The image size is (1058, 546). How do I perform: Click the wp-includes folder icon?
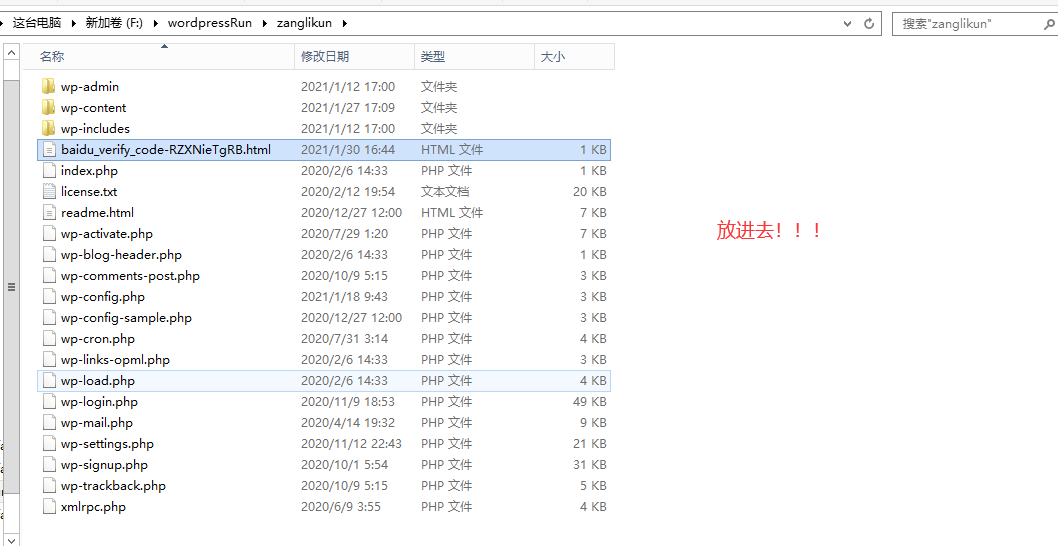(x=49, y=129)
